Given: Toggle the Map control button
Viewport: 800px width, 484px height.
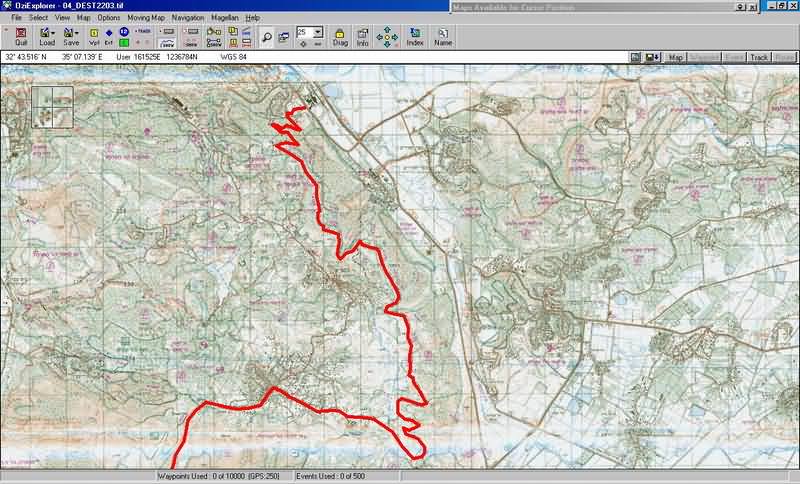Looking at the screenshot, I should click(677, 58).
